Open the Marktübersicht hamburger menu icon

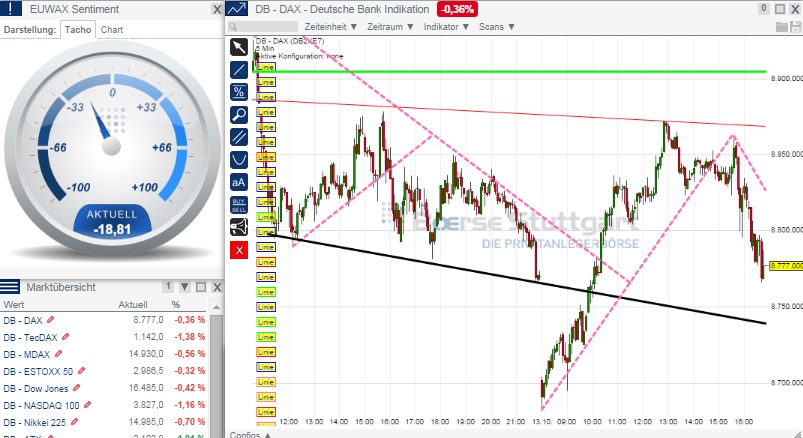coord(10,287)
